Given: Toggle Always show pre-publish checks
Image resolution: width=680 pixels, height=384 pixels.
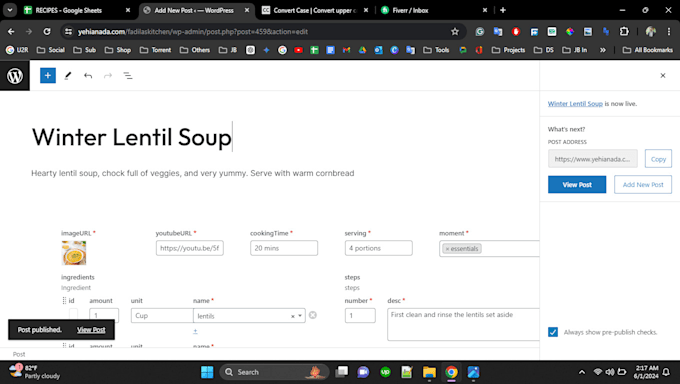Looking at the screenshot, I should point(553,332).
